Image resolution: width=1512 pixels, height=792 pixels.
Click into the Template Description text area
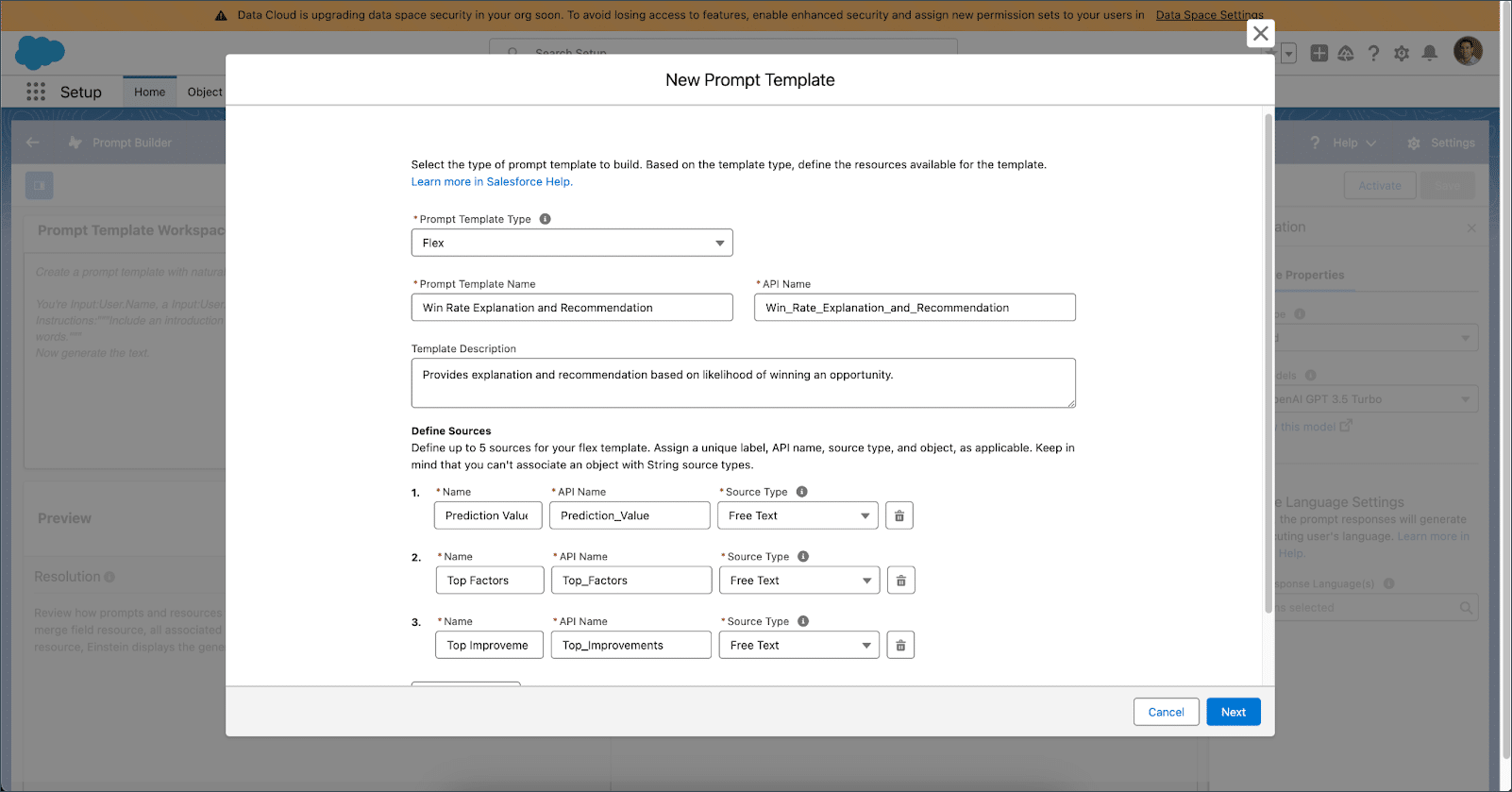[743, 382]
